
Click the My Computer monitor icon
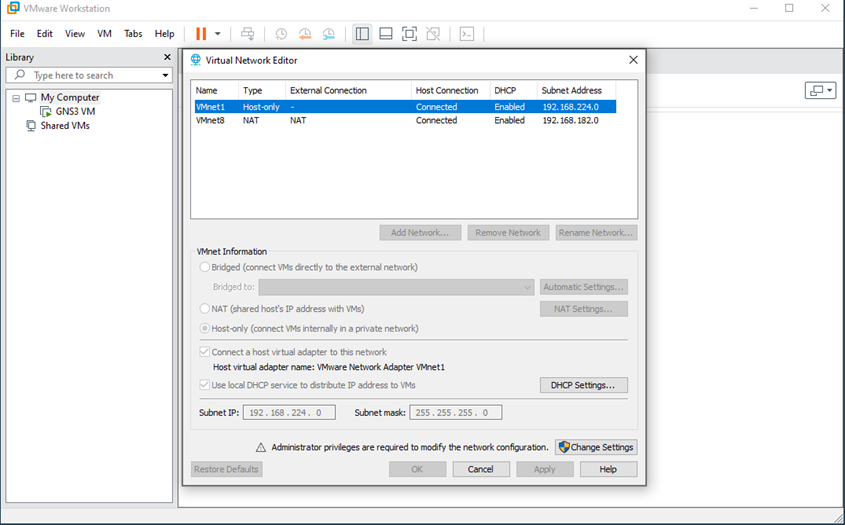[x=31, y=98]
